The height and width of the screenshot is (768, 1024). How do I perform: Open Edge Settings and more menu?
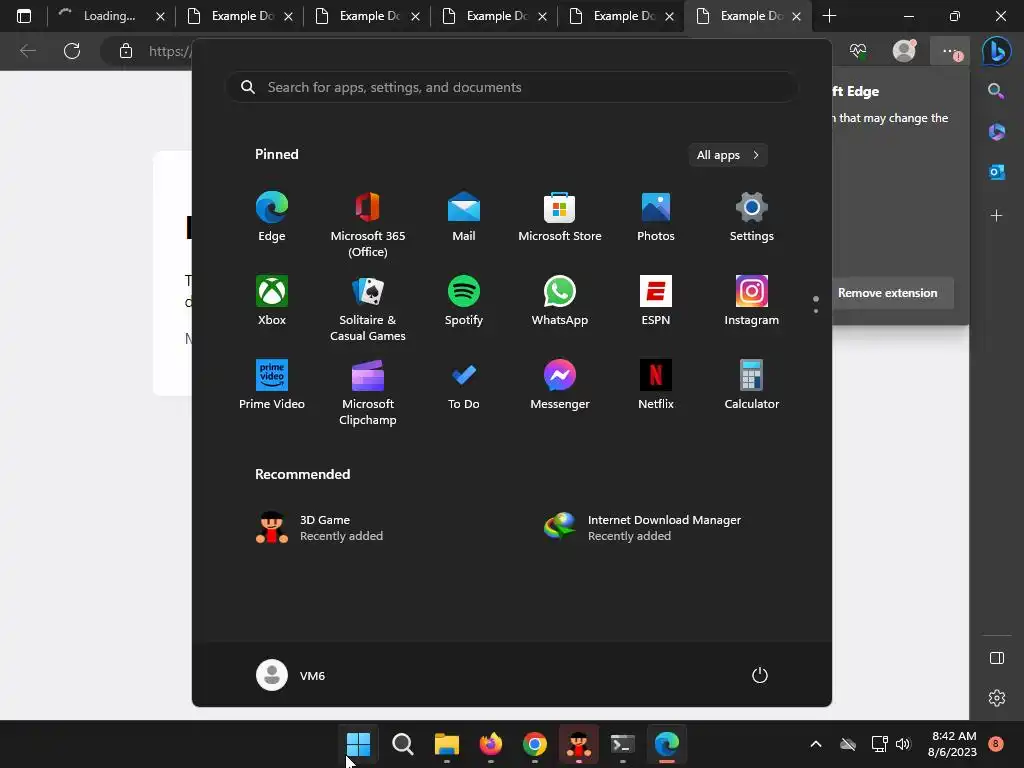pos(951,51)
